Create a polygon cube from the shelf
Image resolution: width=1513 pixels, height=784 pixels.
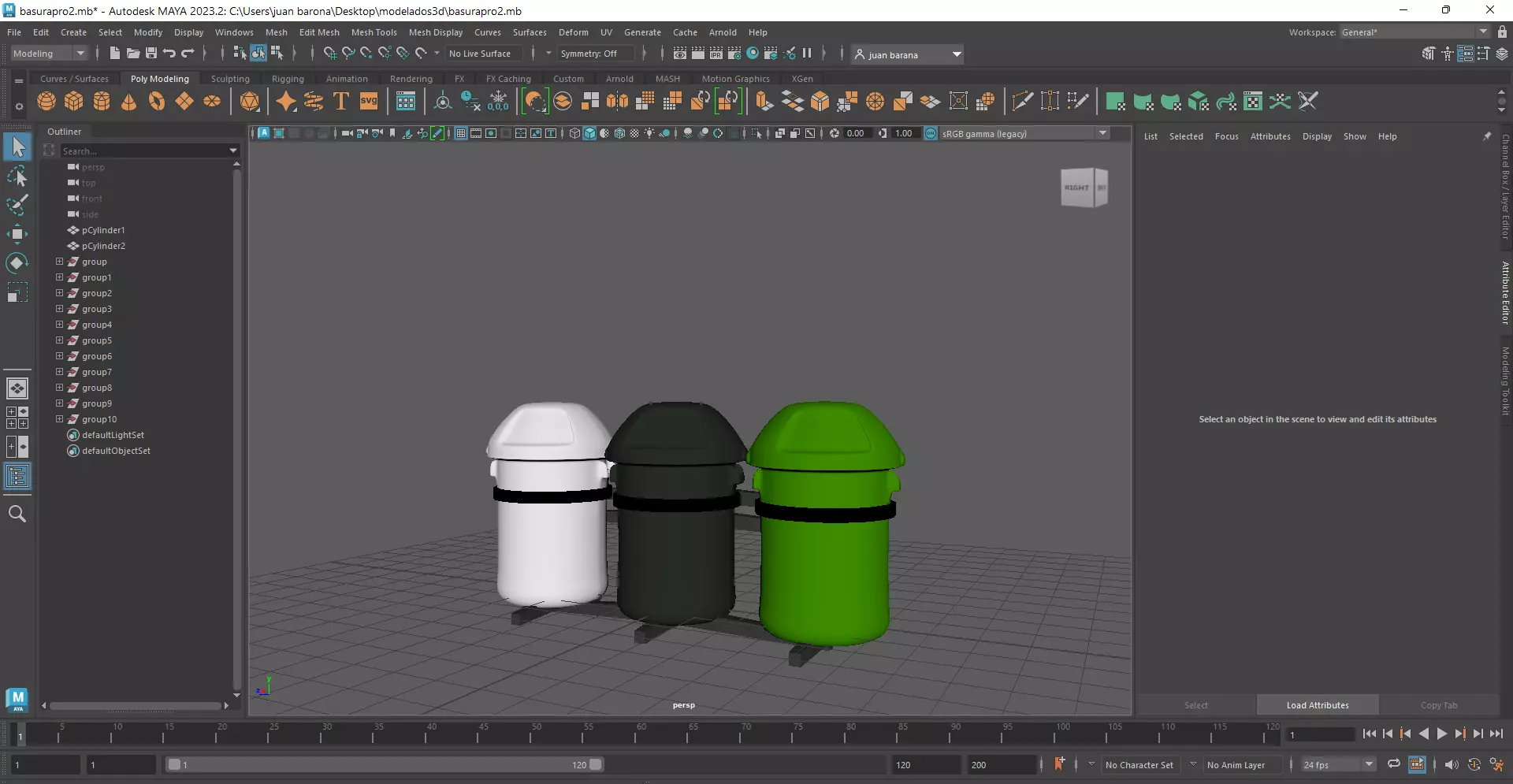pos(74,101)
